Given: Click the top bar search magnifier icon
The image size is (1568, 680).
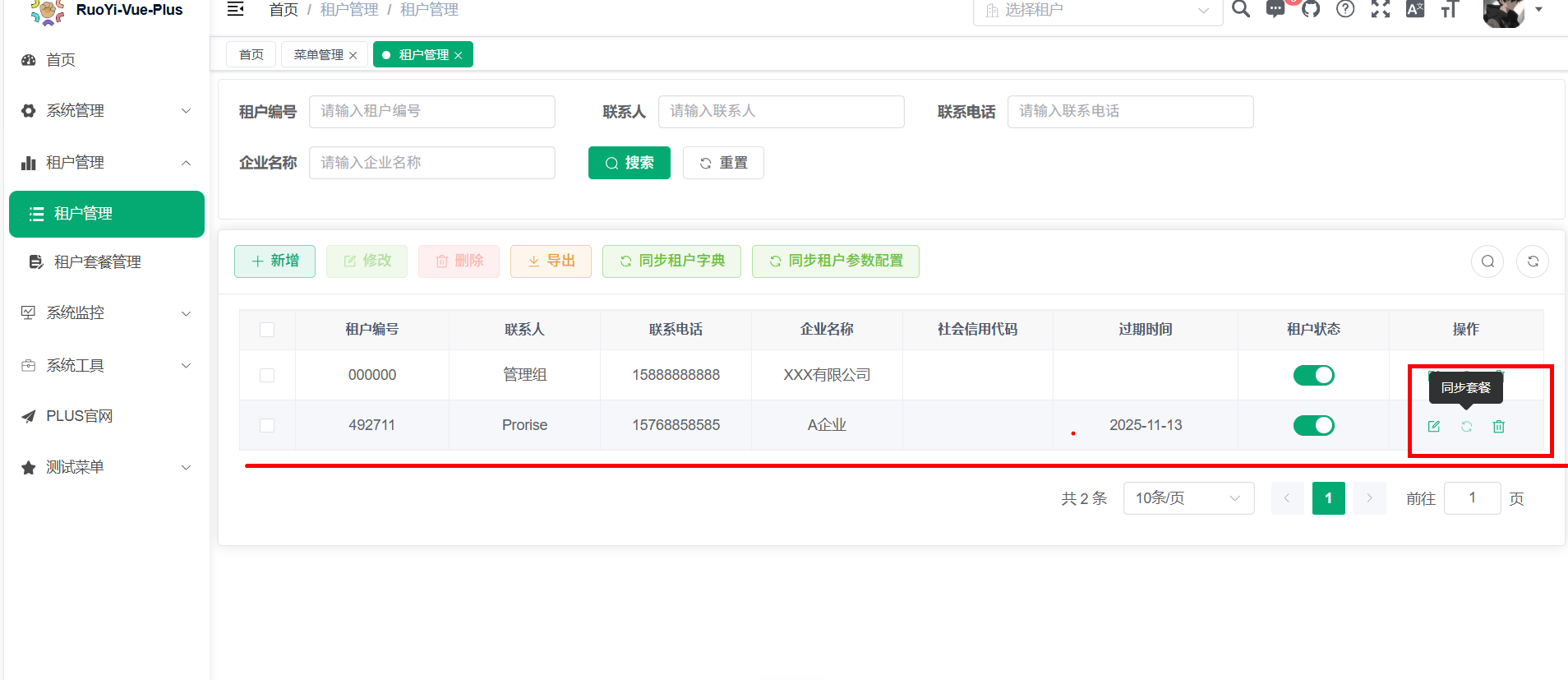Looking at the screenshot, I should tap(1241, 9).
